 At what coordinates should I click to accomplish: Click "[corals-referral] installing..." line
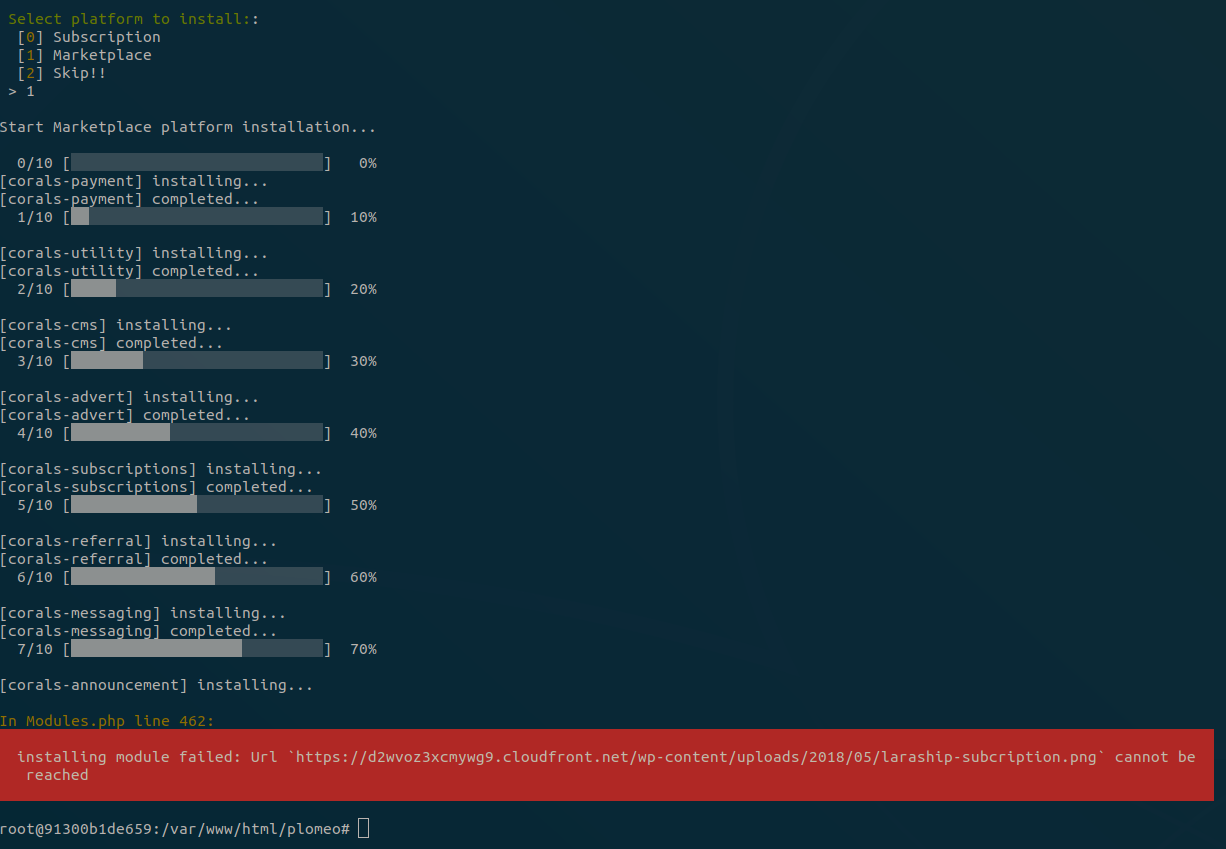(139, 541)
